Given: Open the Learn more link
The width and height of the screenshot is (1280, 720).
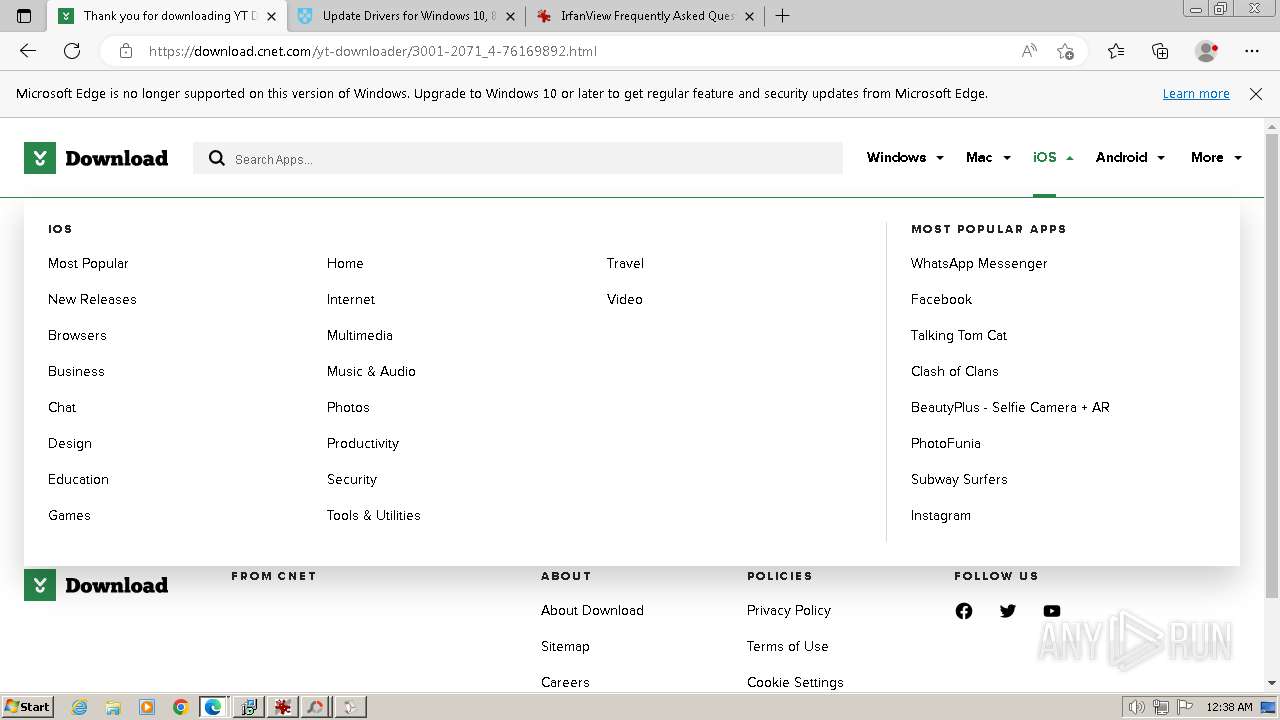Looking at the screenshot, I should pos(1196,93).
